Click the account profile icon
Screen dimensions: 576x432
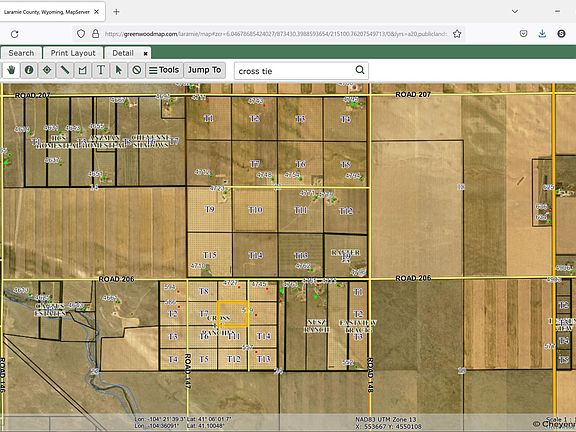click(561, 34)
